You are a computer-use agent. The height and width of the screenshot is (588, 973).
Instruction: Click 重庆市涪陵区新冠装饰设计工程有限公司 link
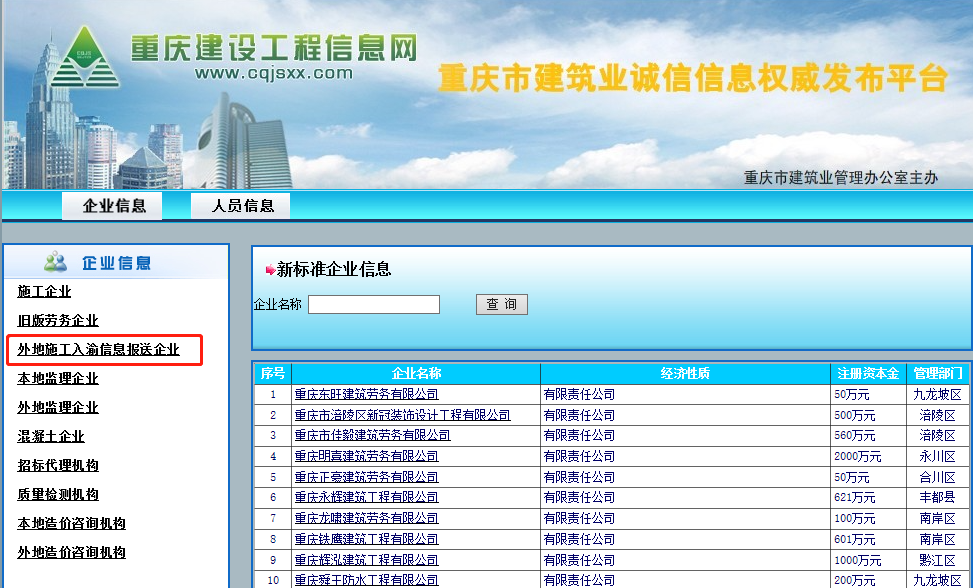coord(402,415)
